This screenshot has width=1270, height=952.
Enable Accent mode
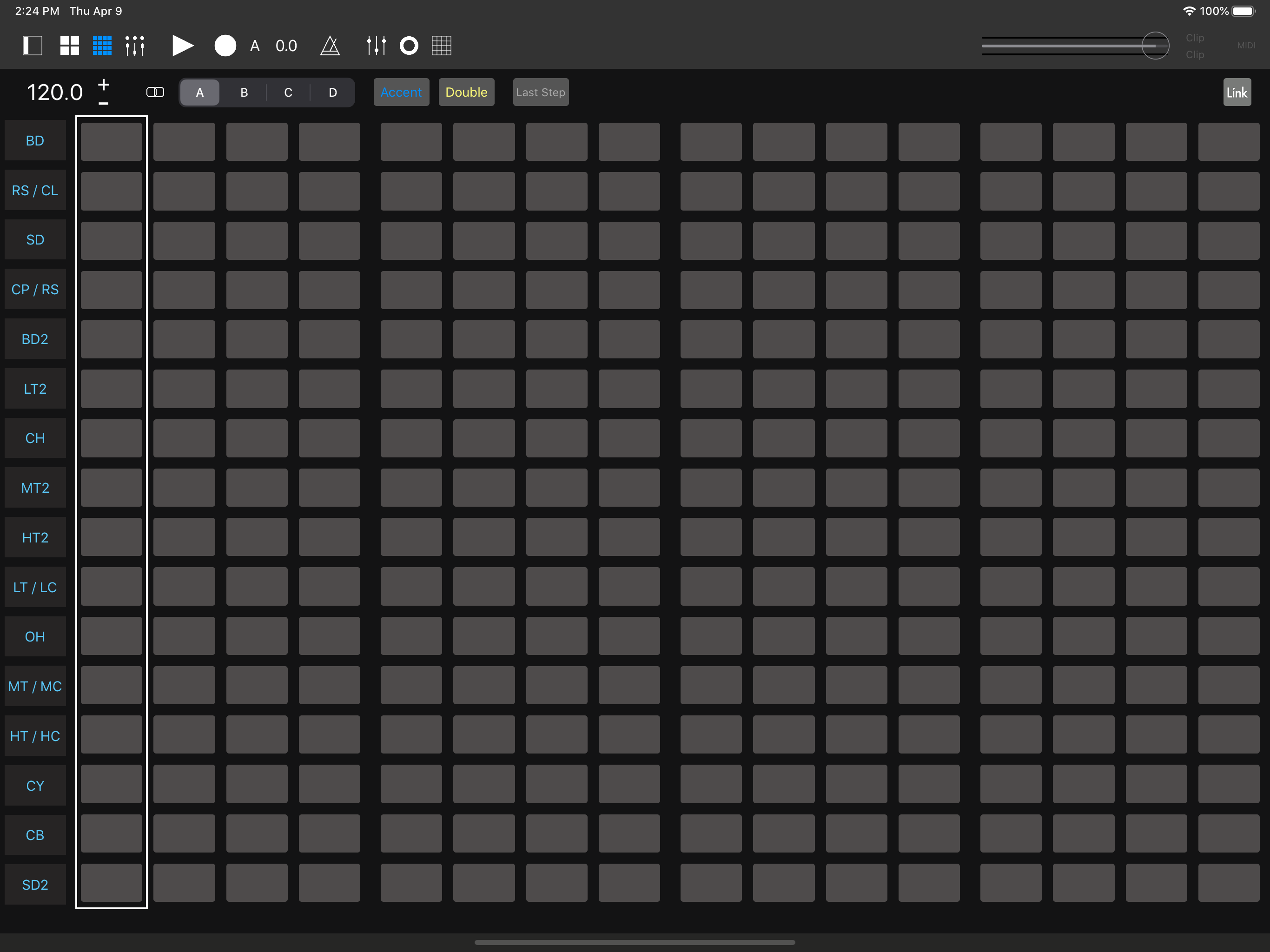pyautogui.click(x=401, y=93)
